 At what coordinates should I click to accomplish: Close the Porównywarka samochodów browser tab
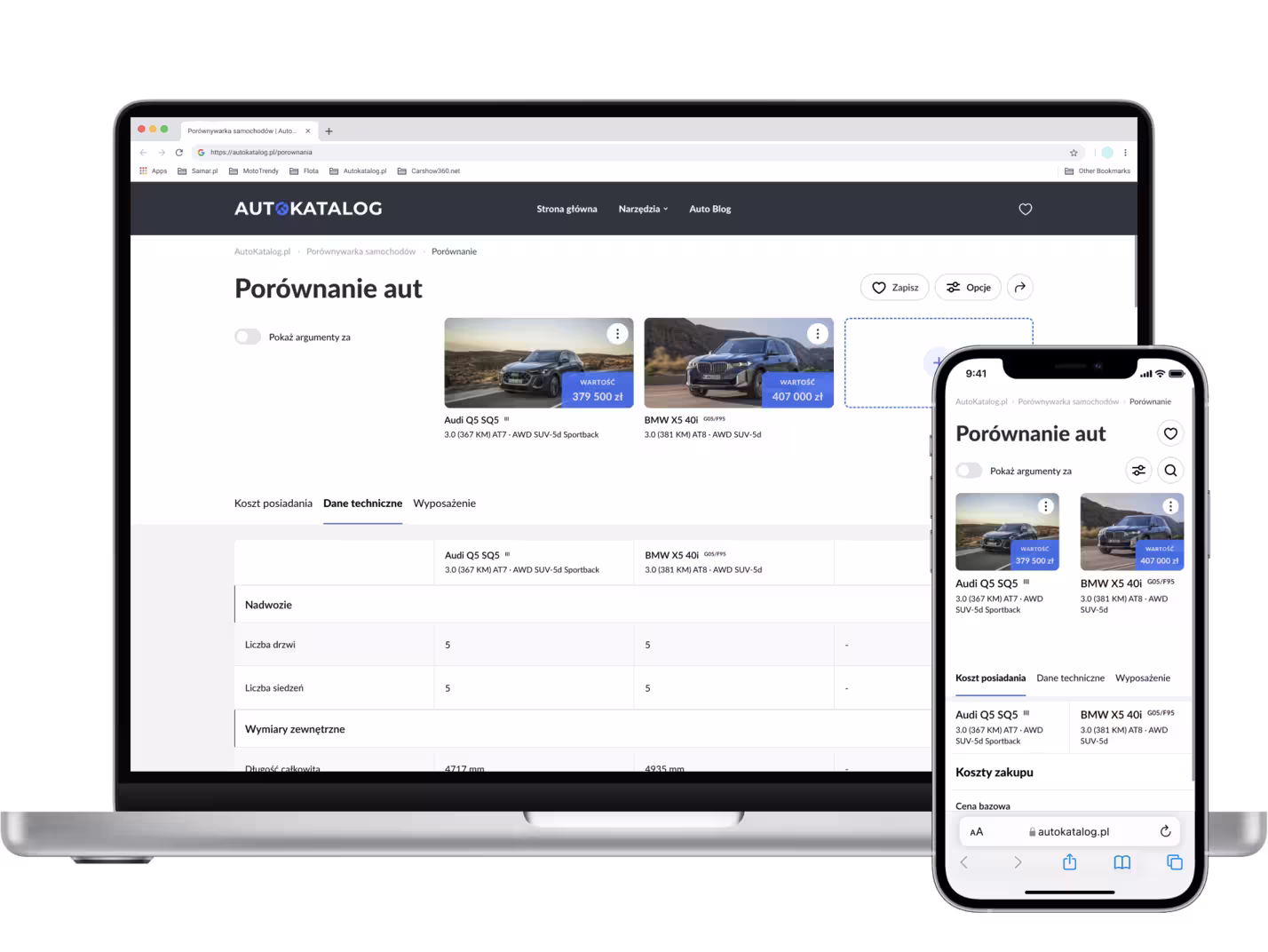(308, 131)
